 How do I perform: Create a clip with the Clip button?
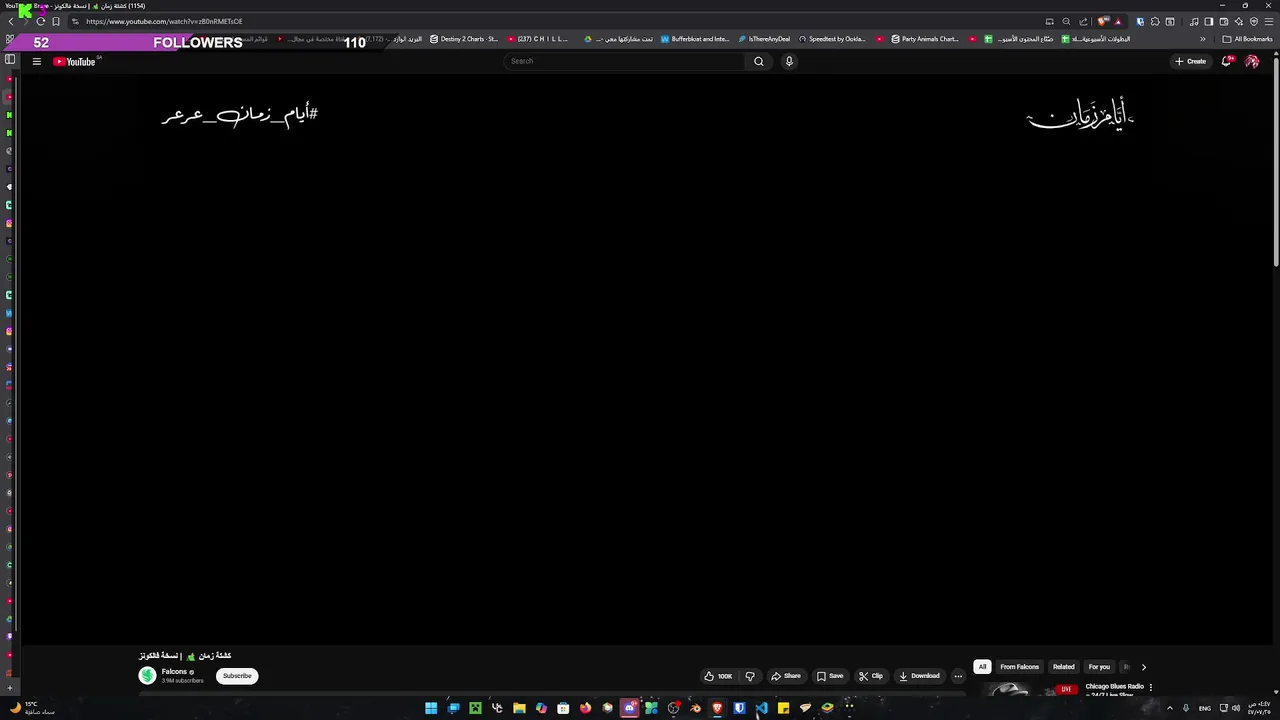871,676
